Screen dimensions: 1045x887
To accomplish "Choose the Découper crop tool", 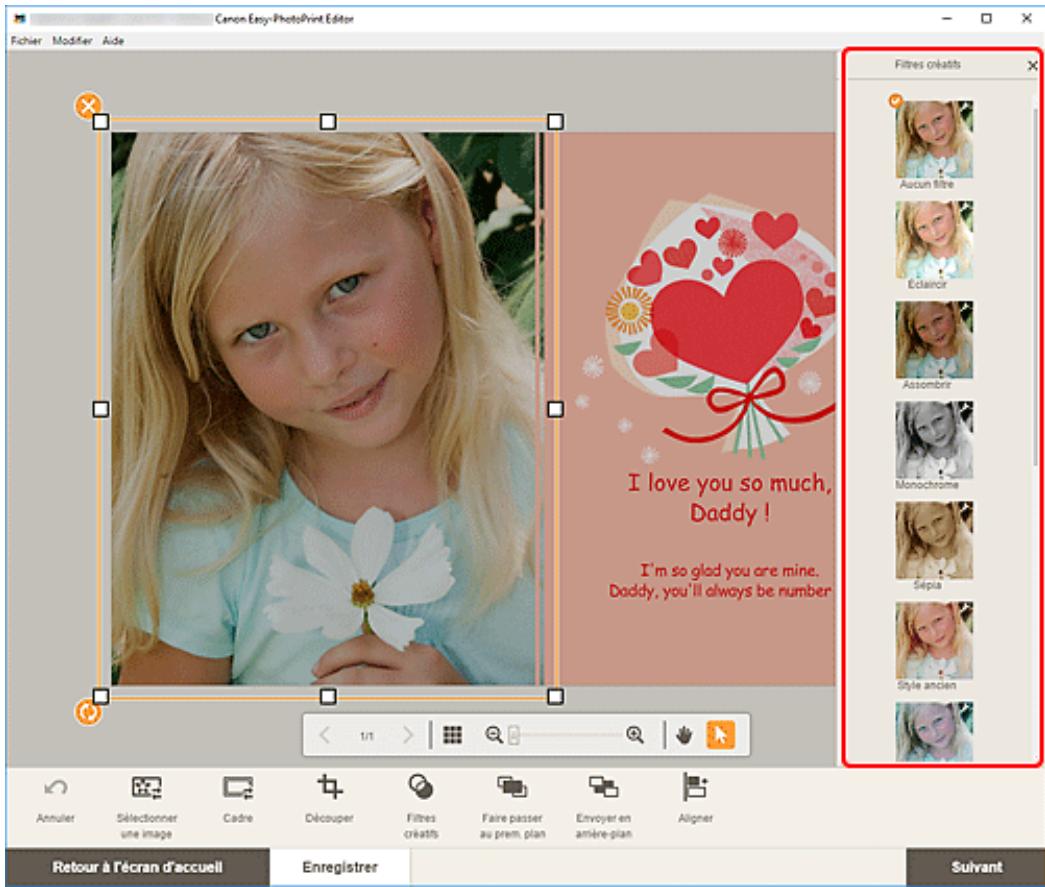I will pos(329,787).
